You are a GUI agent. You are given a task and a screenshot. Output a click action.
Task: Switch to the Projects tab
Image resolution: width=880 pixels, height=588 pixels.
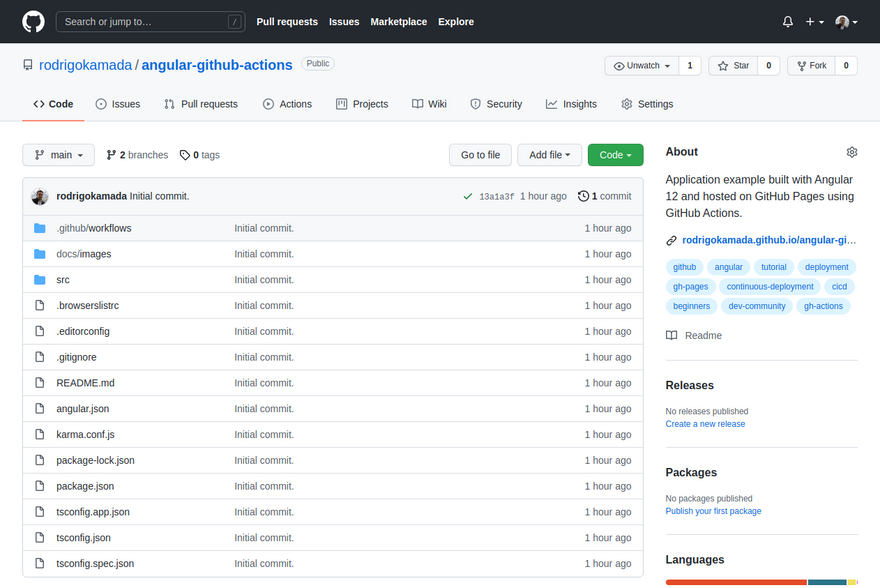pyautogui.click(x=362, y=104)
